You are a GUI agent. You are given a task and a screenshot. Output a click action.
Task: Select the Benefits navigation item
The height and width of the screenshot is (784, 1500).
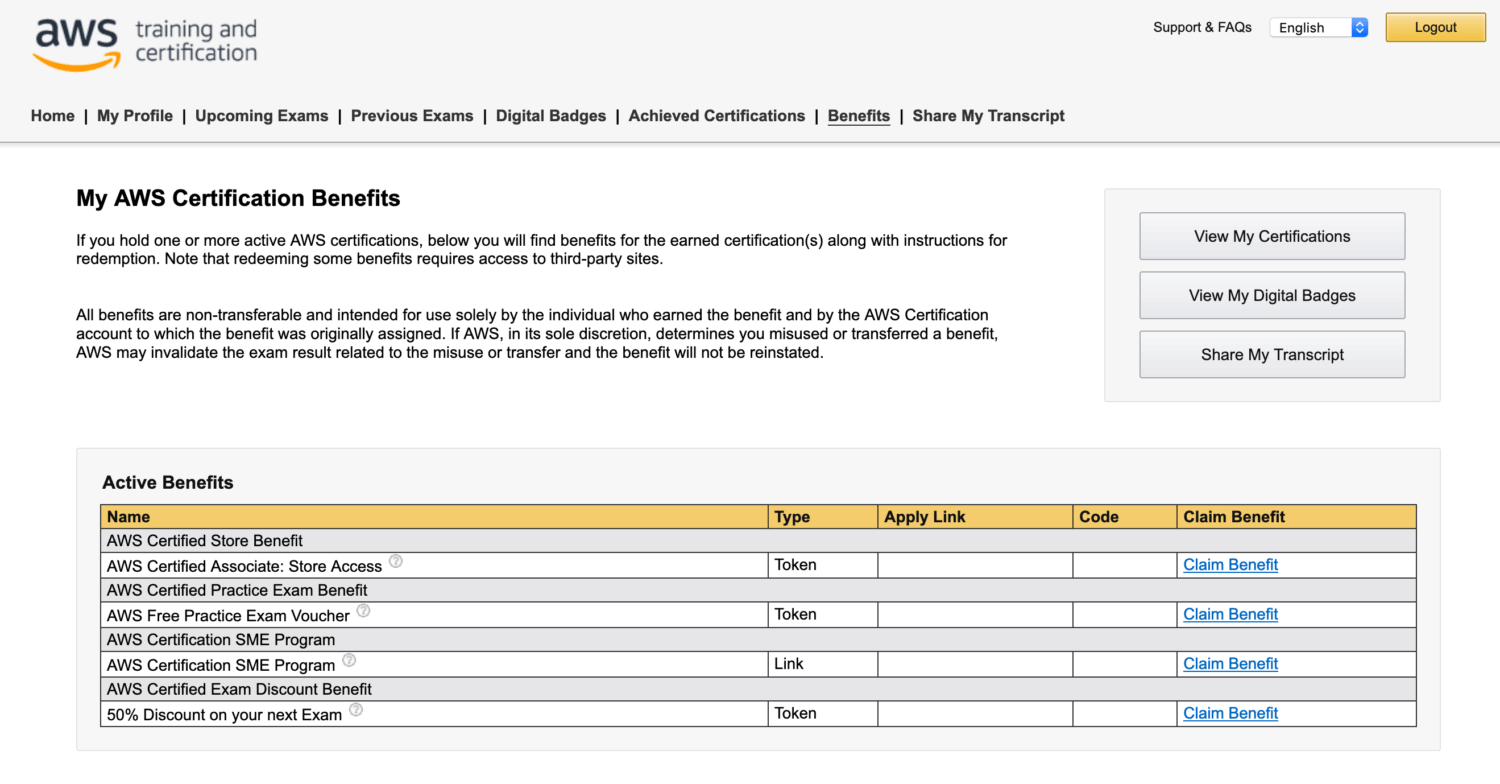coord(859,116)
